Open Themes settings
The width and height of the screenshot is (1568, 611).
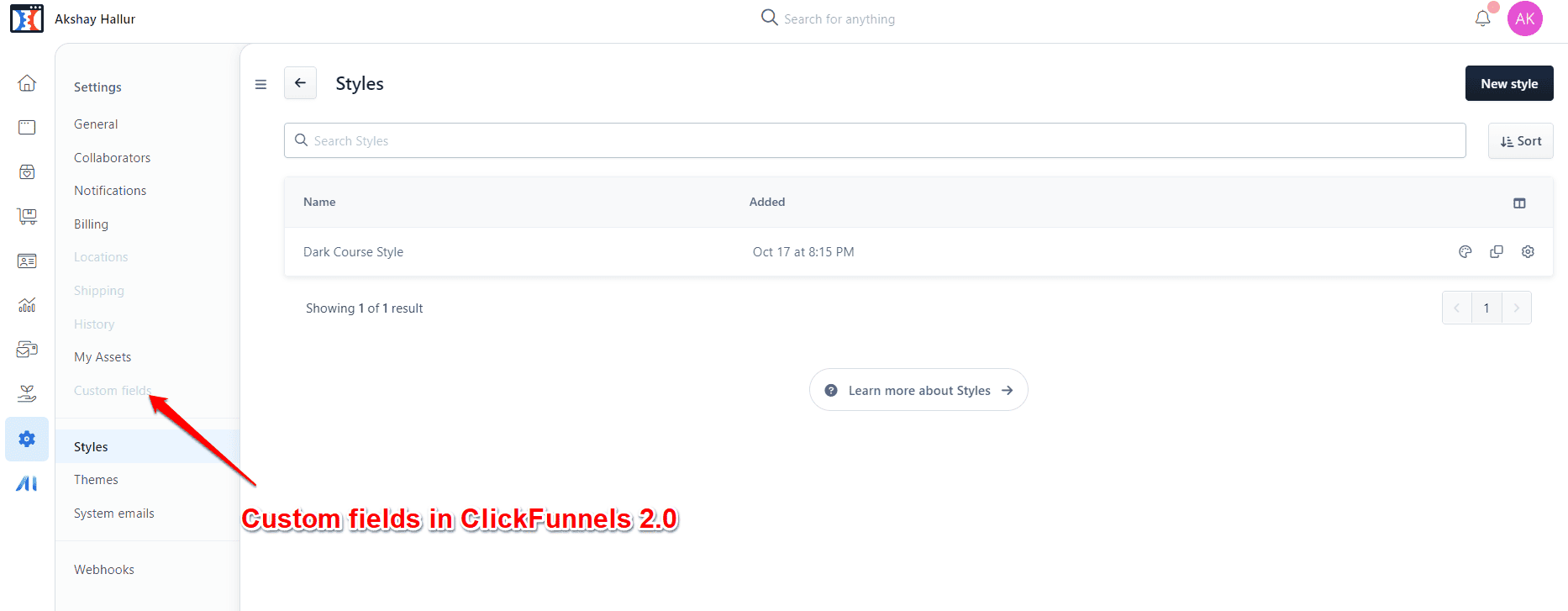[96, 480]
